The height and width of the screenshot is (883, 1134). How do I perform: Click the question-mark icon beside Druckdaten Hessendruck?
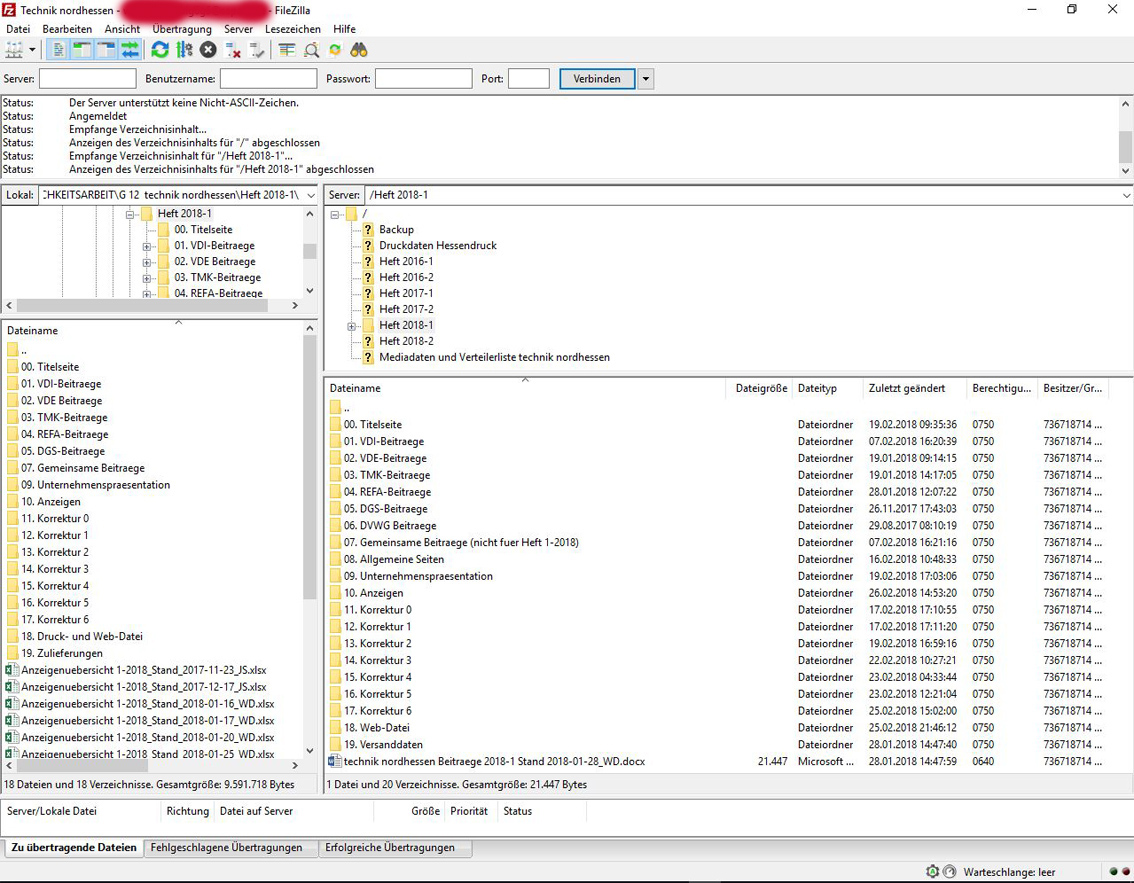[x=368, y=246]
